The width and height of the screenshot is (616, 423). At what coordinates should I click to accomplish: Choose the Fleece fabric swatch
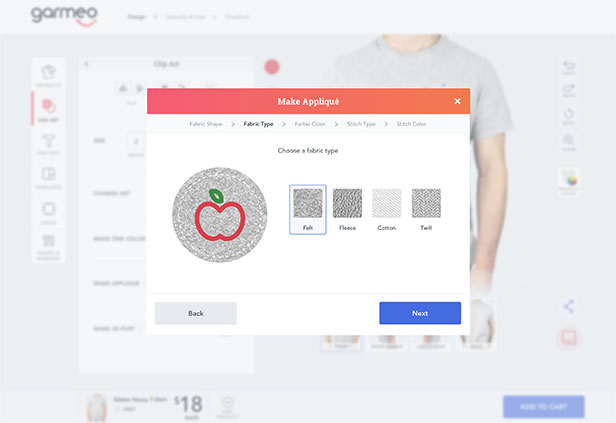(x=347, y=209)
